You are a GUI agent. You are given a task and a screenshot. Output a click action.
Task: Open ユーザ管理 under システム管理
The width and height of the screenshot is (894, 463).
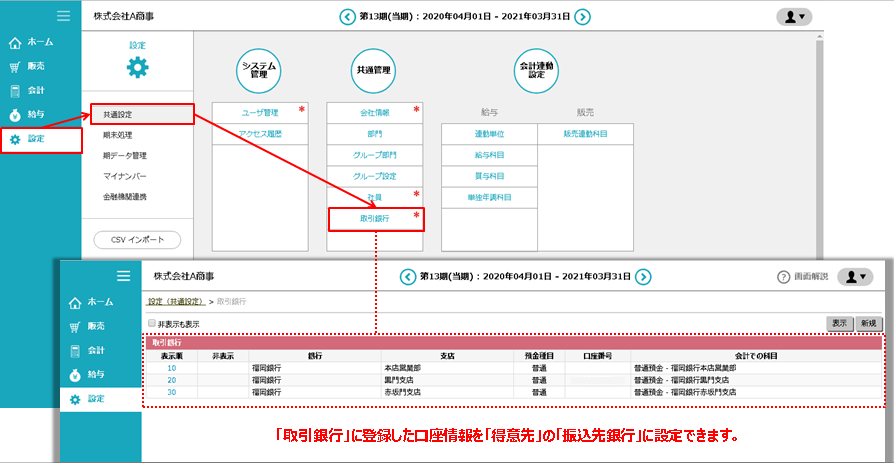point(259,113)
